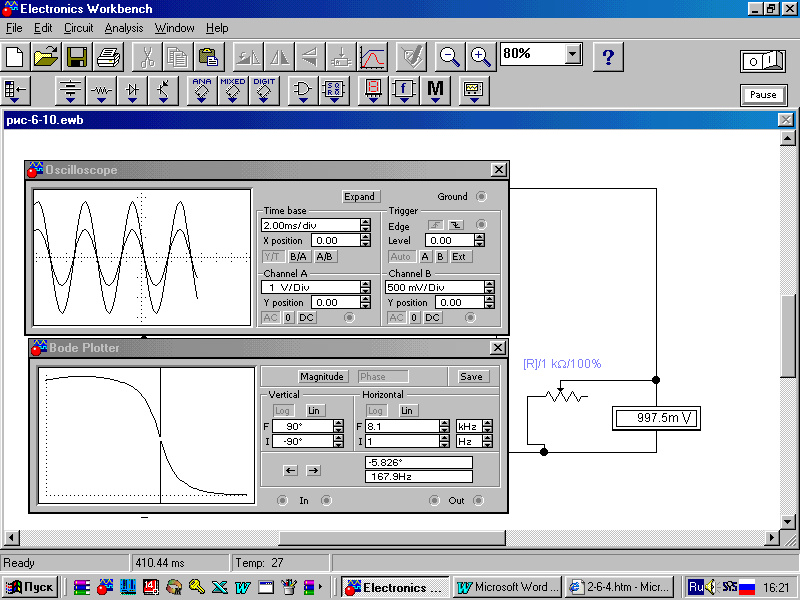Toggle the simulation power switch
Image resolution: width=800 pixels, height=600 pixels.
click(763, 62)
